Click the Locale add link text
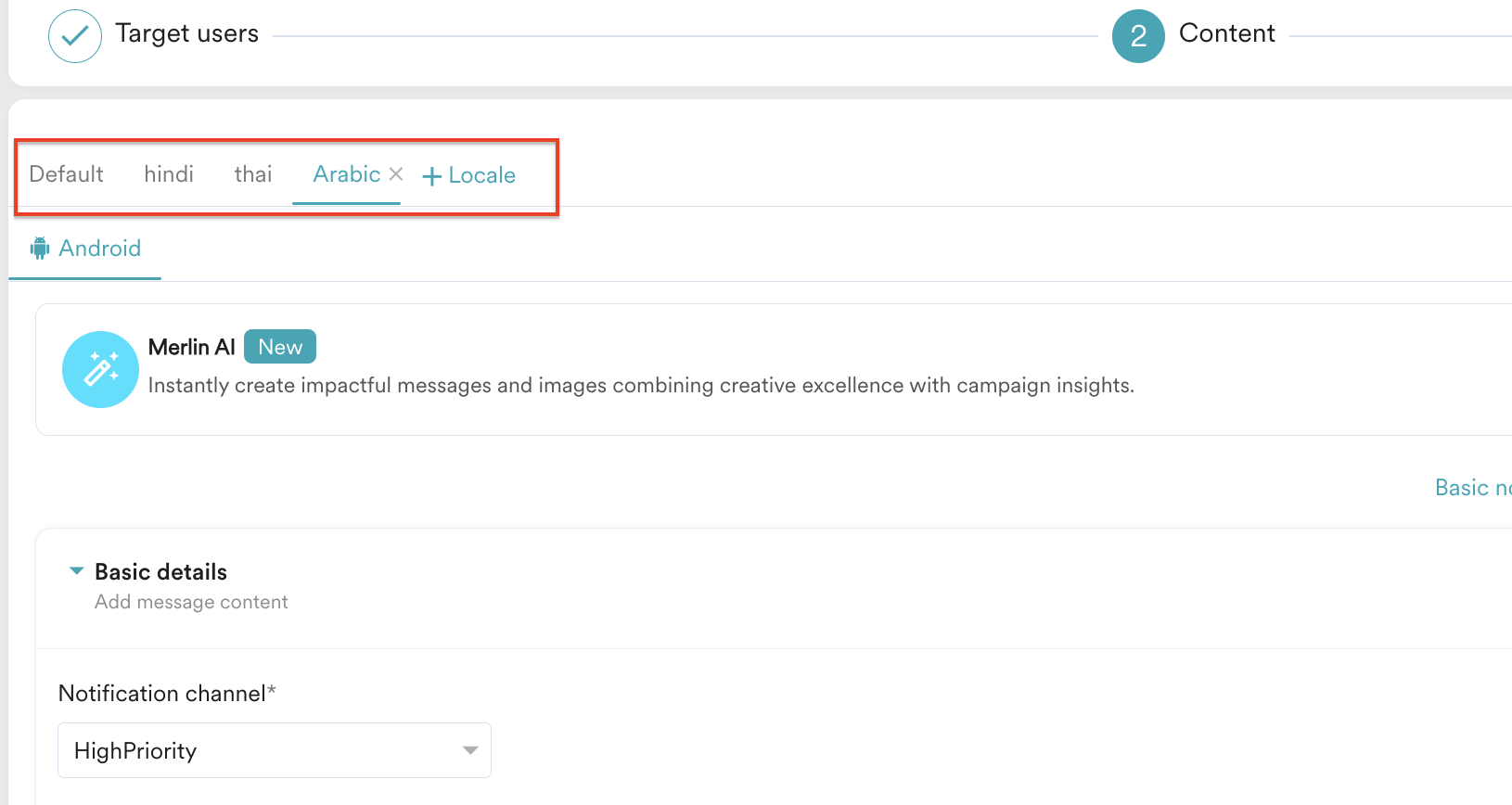The width and height of the screenshot is (1512, 805). click(x=481, y=175)
